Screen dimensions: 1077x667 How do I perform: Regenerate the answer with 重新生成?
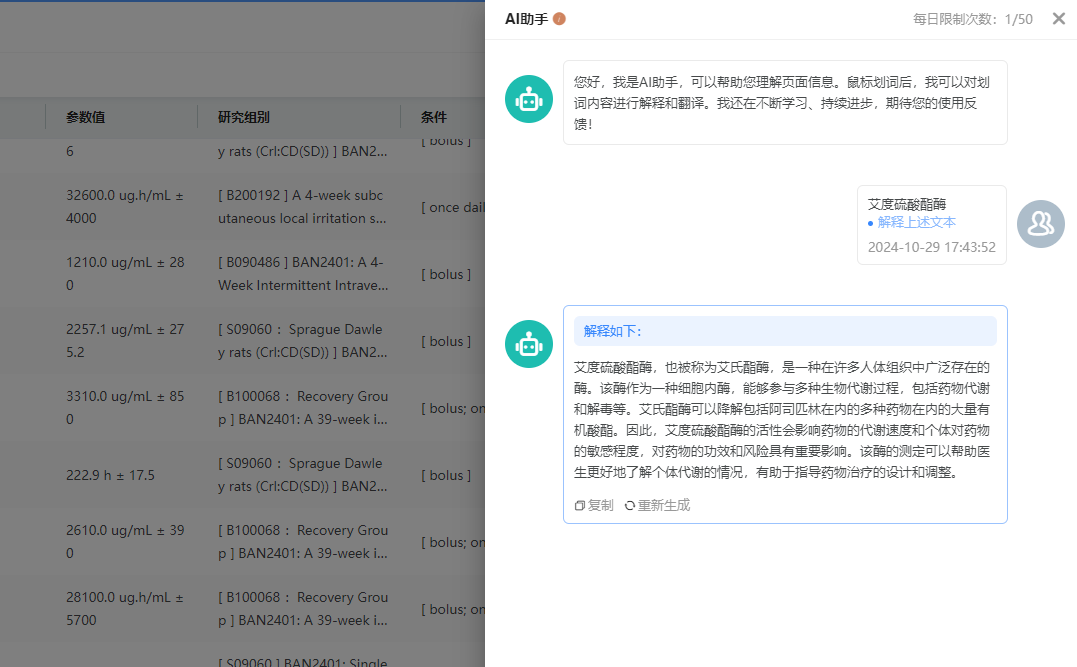[657, 505]
